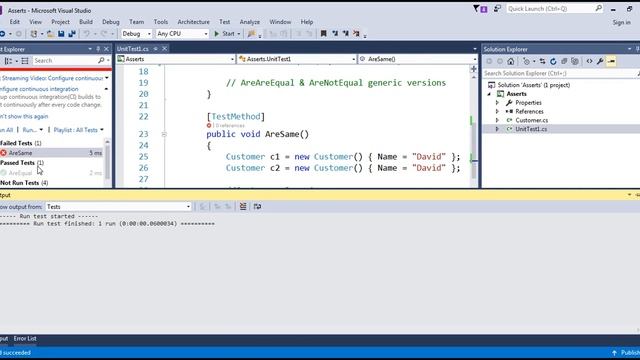This screenshot has height=360, width=640.
Task: Click the Save icon in the toolbar
Action: pos(61,34)
